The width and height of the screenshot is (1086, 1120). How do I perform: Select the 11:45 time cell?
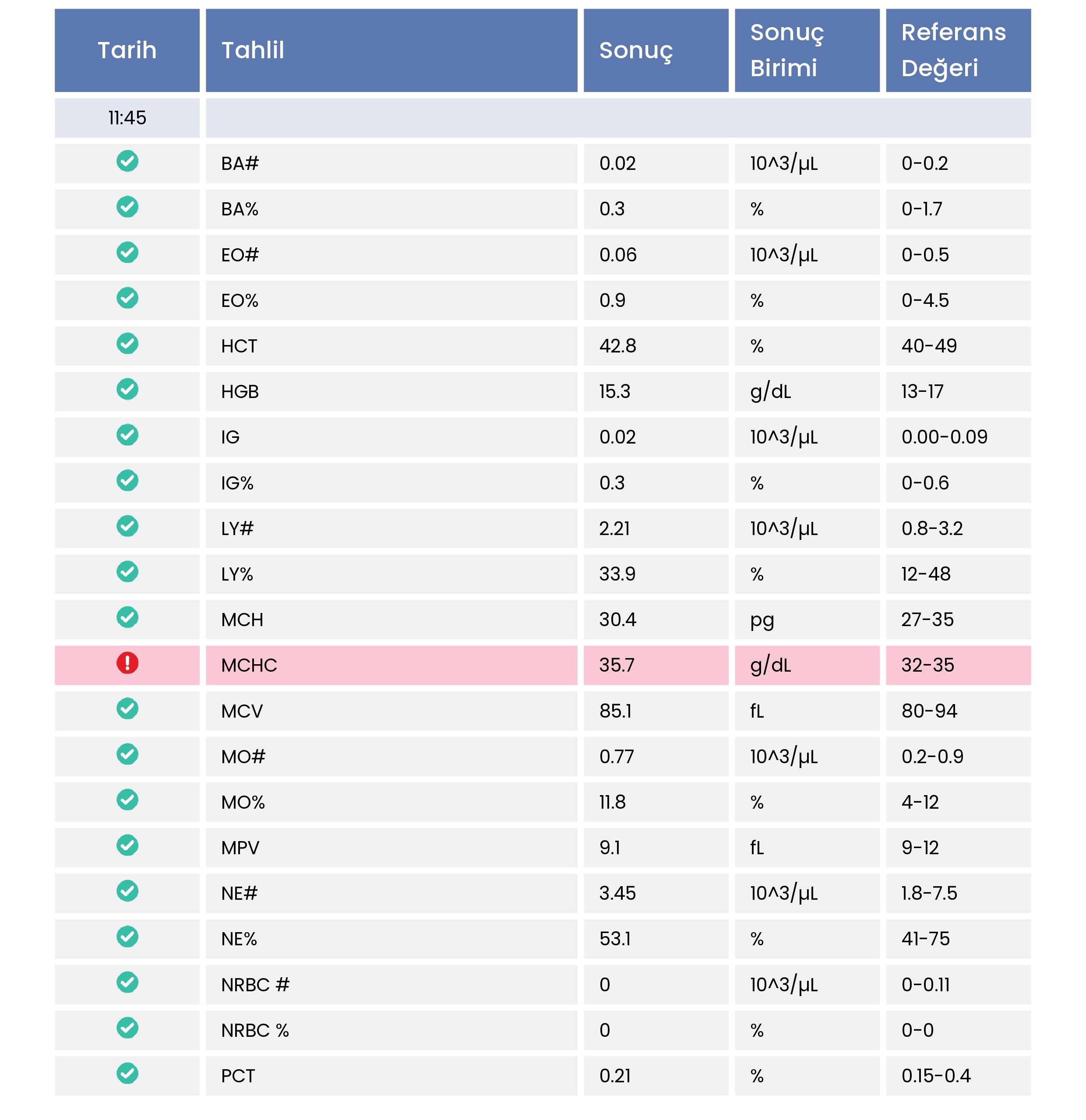[127, 118]
